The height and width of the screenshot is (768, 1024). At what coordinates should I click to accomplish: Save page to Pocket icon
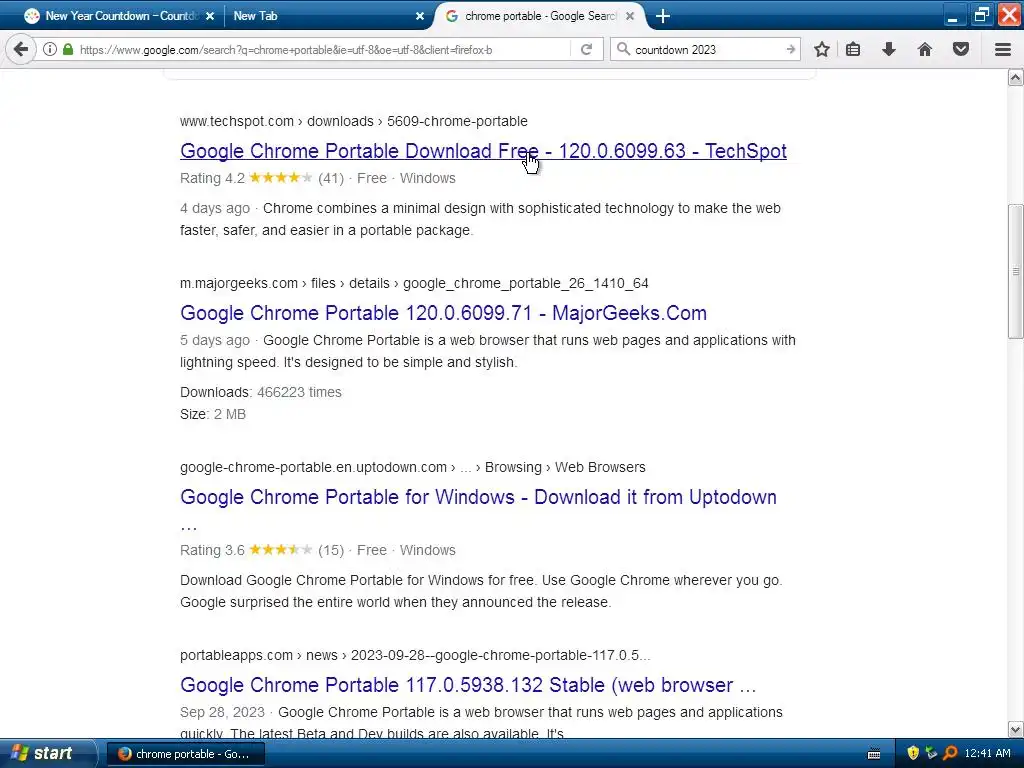pyautogui.click(x=961, y=49)
